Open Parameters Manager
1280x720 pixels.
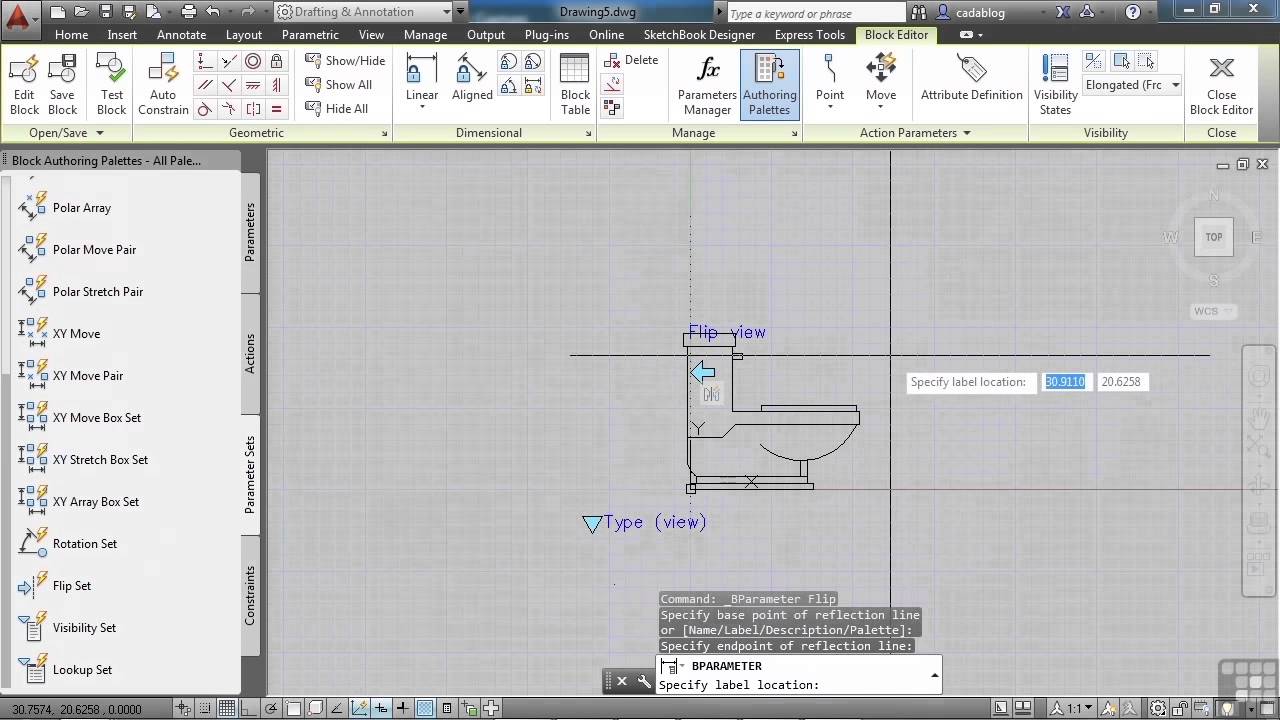[707, 85]
